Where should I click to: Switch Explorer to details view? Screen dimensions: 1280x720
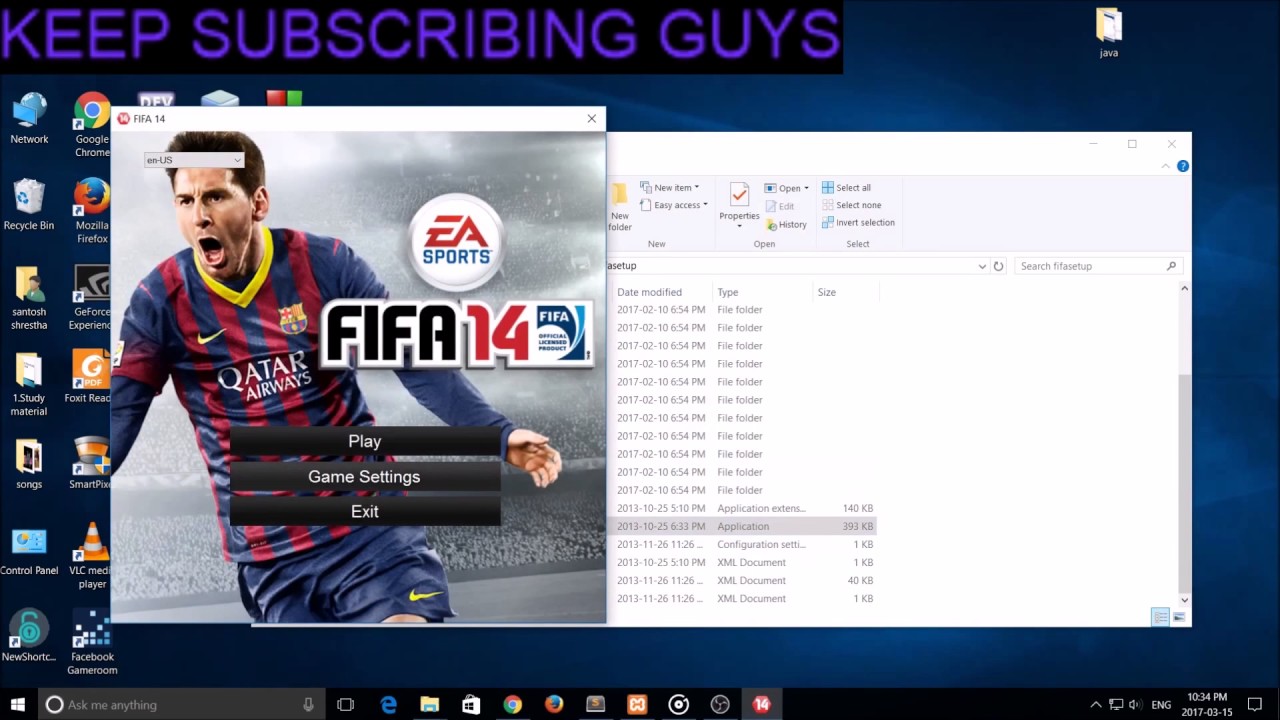pos(1160,618)
